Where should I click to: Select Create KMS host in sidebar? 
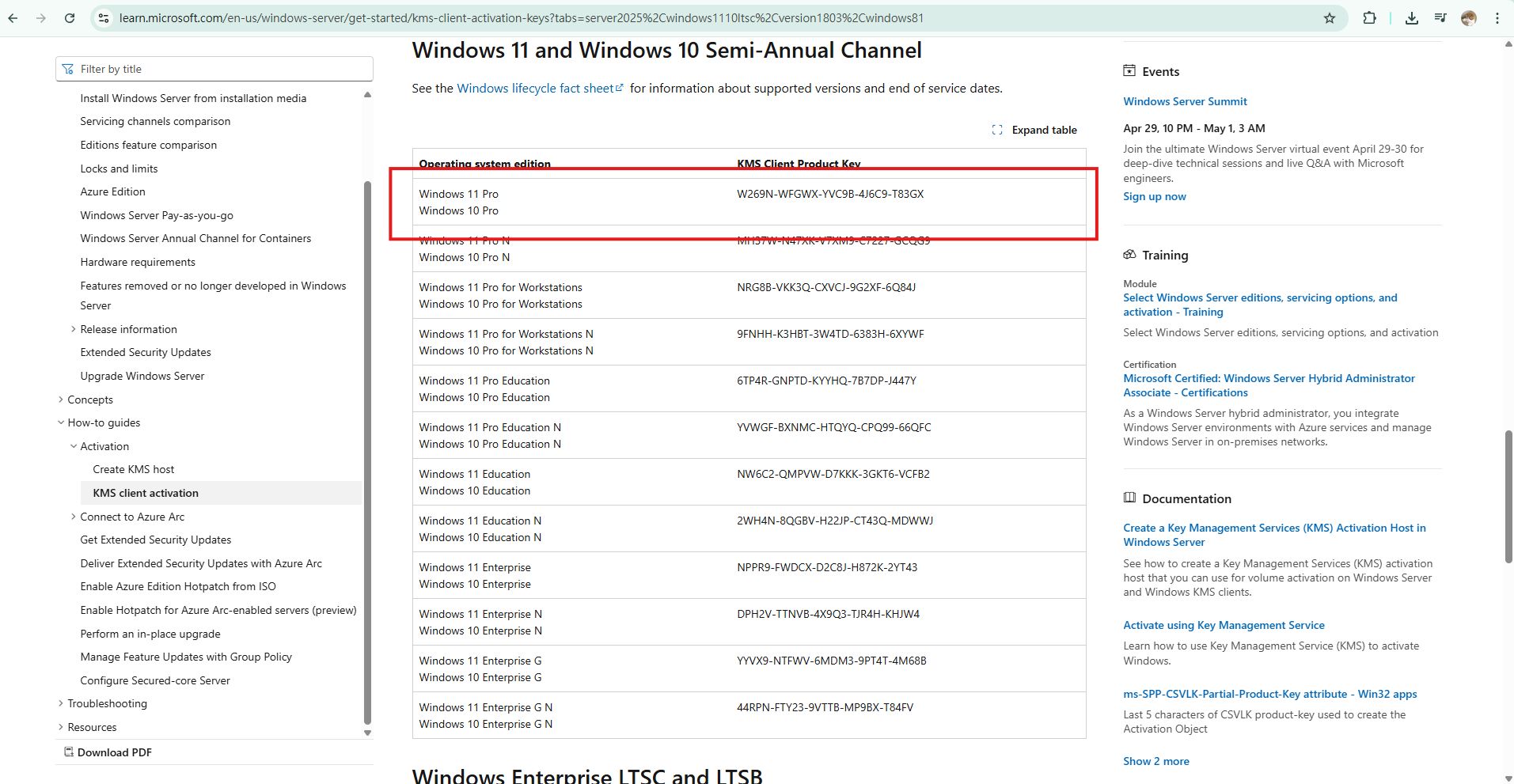(x=134, y=469)
